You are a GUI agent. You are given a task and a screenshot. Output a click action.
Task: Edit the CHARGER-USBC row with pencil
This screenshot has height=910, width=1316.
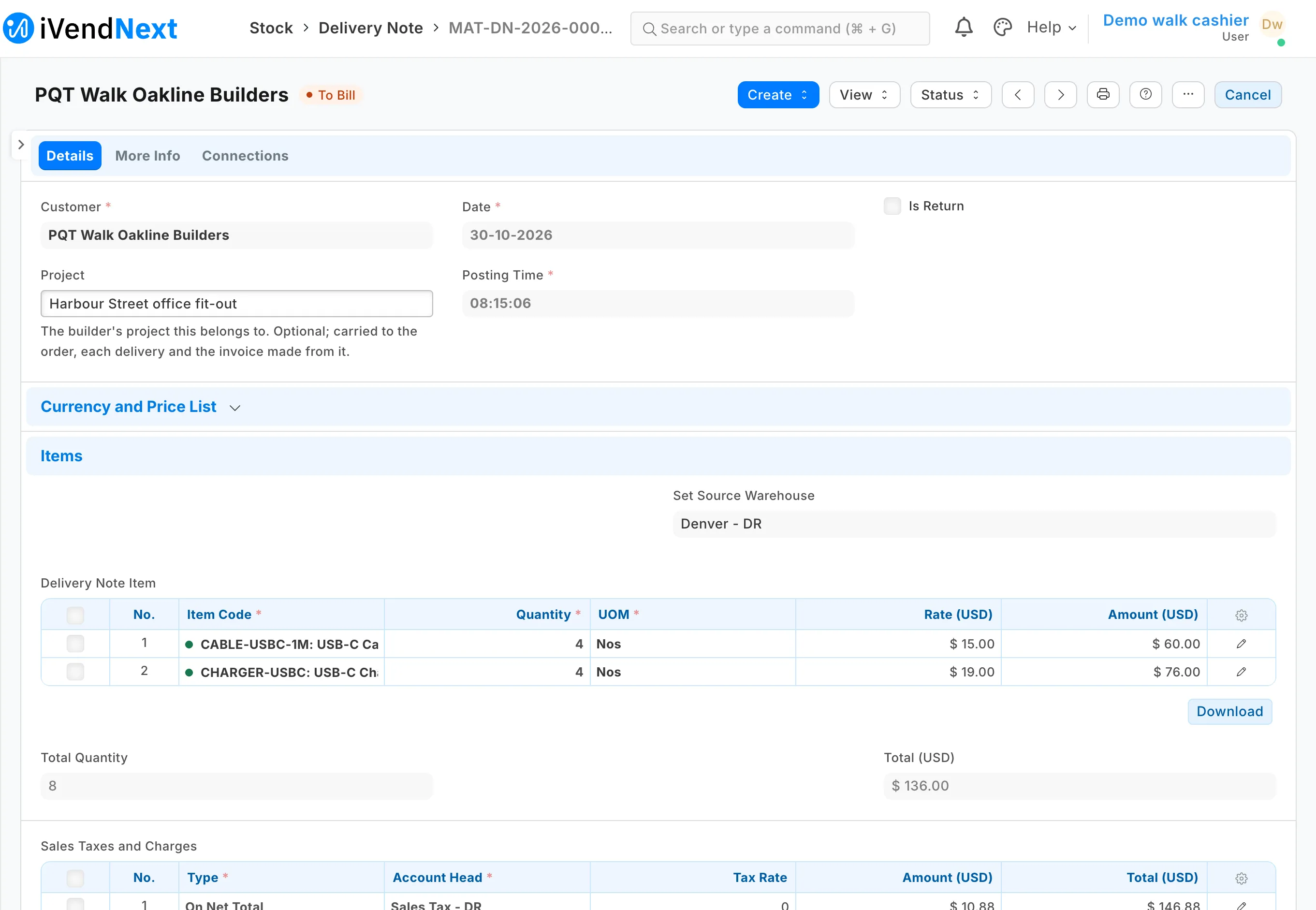1242,672
